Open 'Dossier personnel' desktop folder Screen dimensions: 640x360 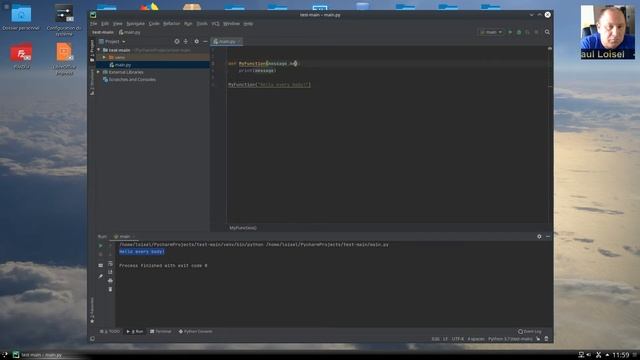pyautogui.click(x=21, y=17)
